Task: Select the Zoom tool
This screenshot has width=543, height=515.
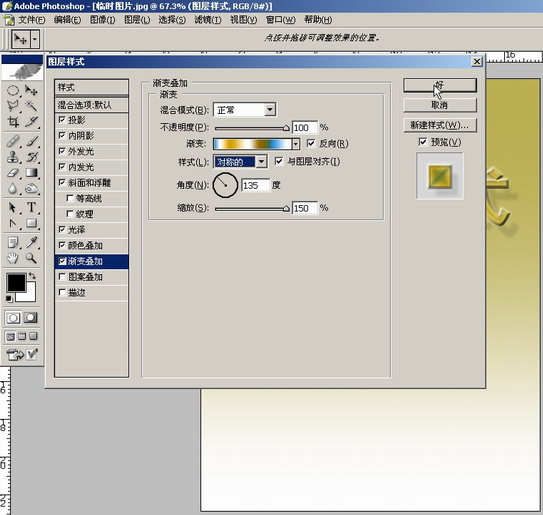Action: (x=31, y=258)
